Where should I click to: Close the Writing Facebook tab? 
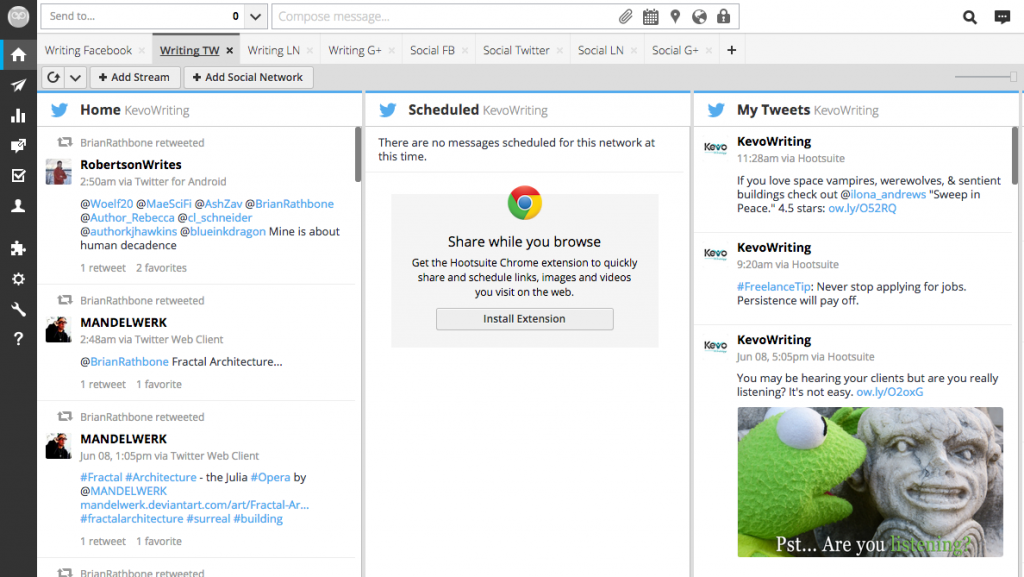coord(142,50)
